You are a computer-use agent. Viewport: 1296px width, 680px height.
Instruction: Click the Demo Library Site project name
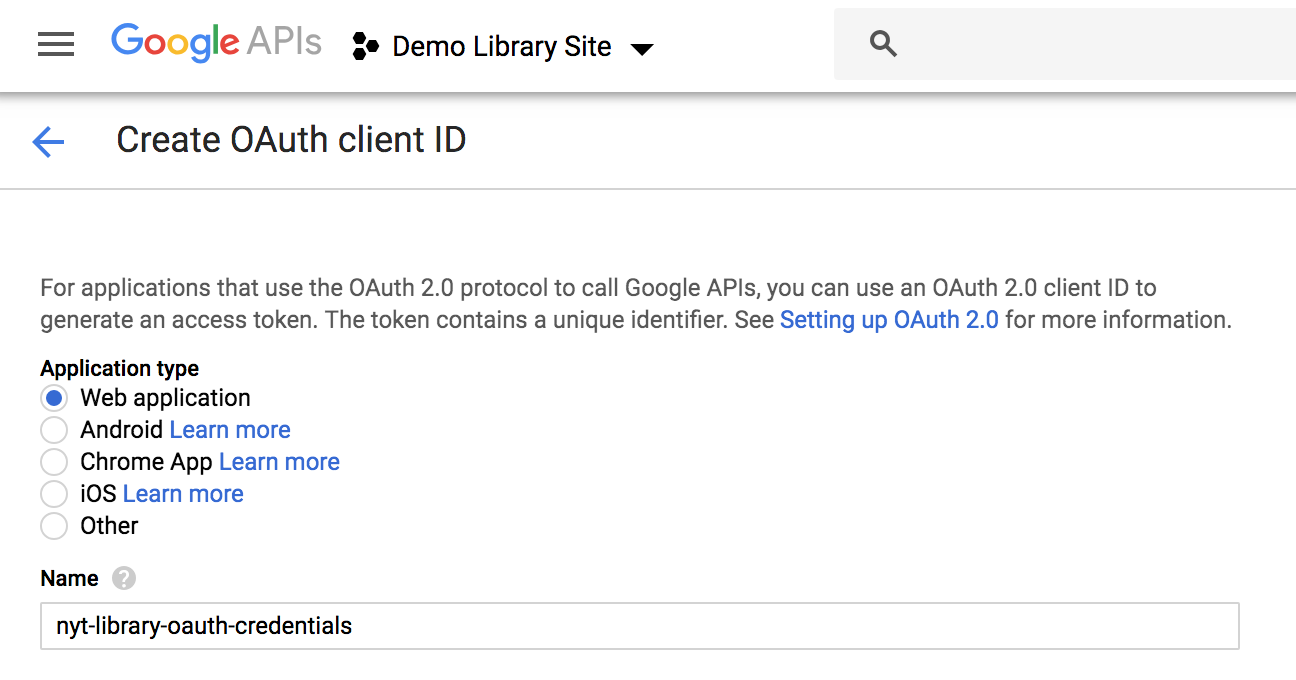point(502,47)
